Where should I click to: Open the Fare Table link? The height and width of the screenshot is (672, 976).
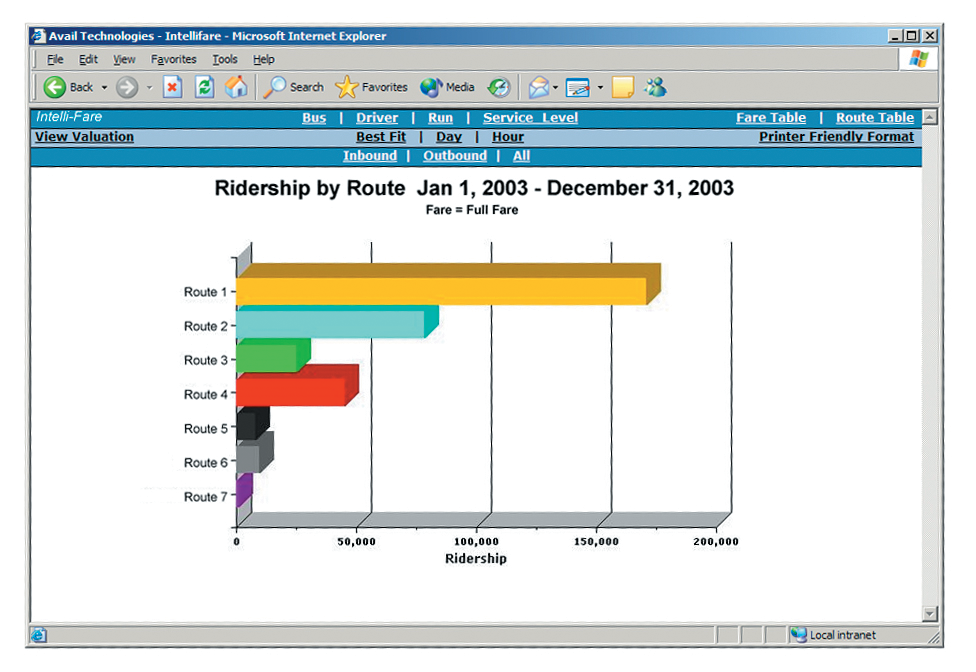pos(770,118)
